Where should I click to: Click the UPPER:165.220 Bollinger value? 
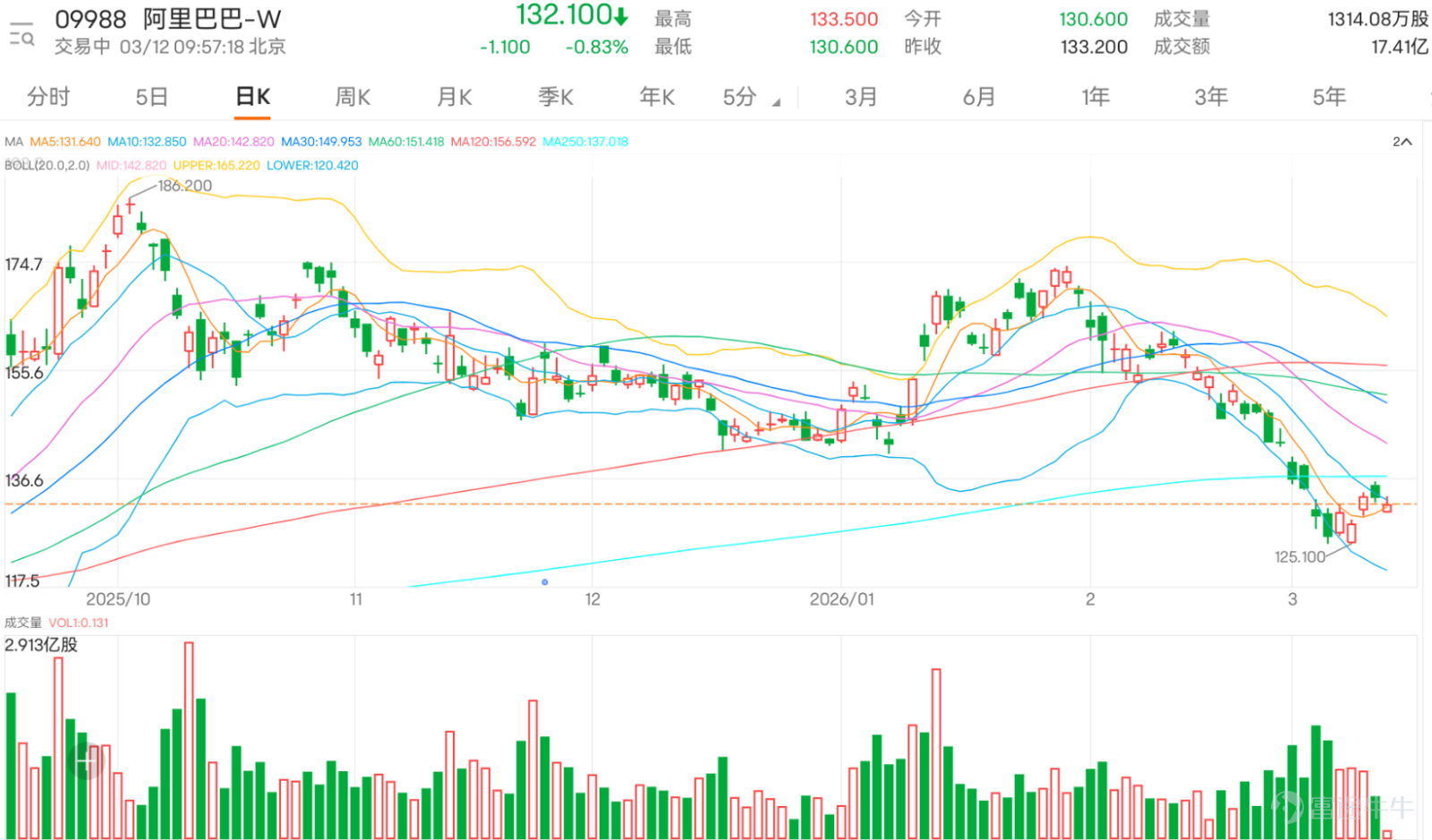tap(217, 165)
